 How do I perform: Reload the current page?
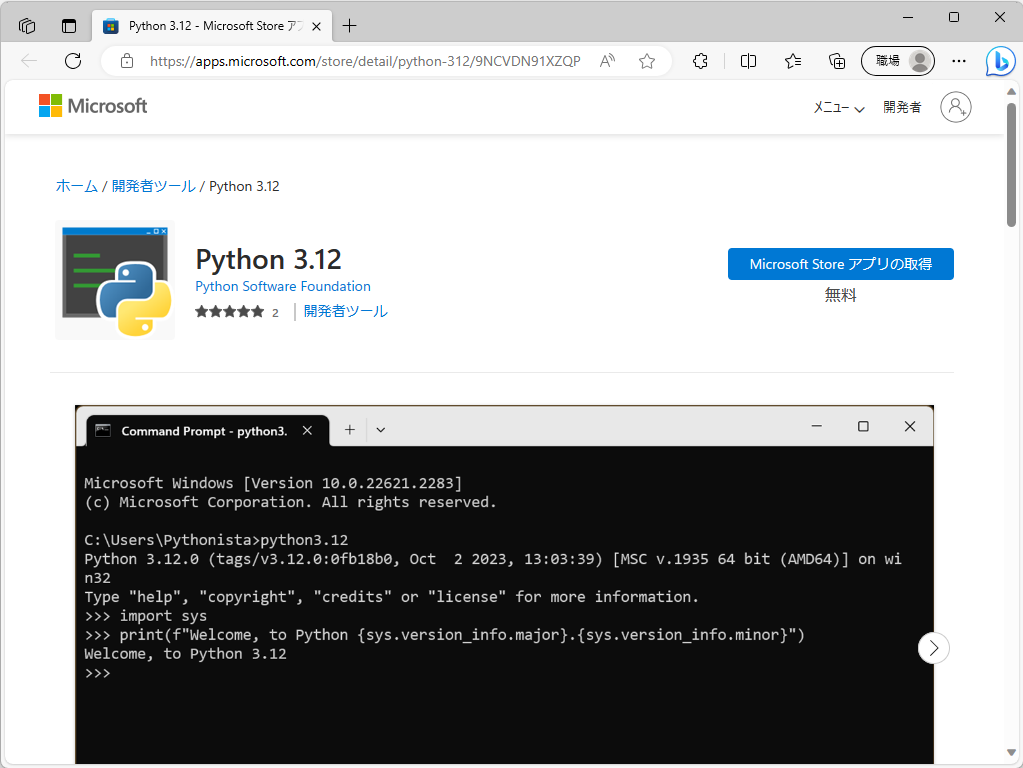71,61
